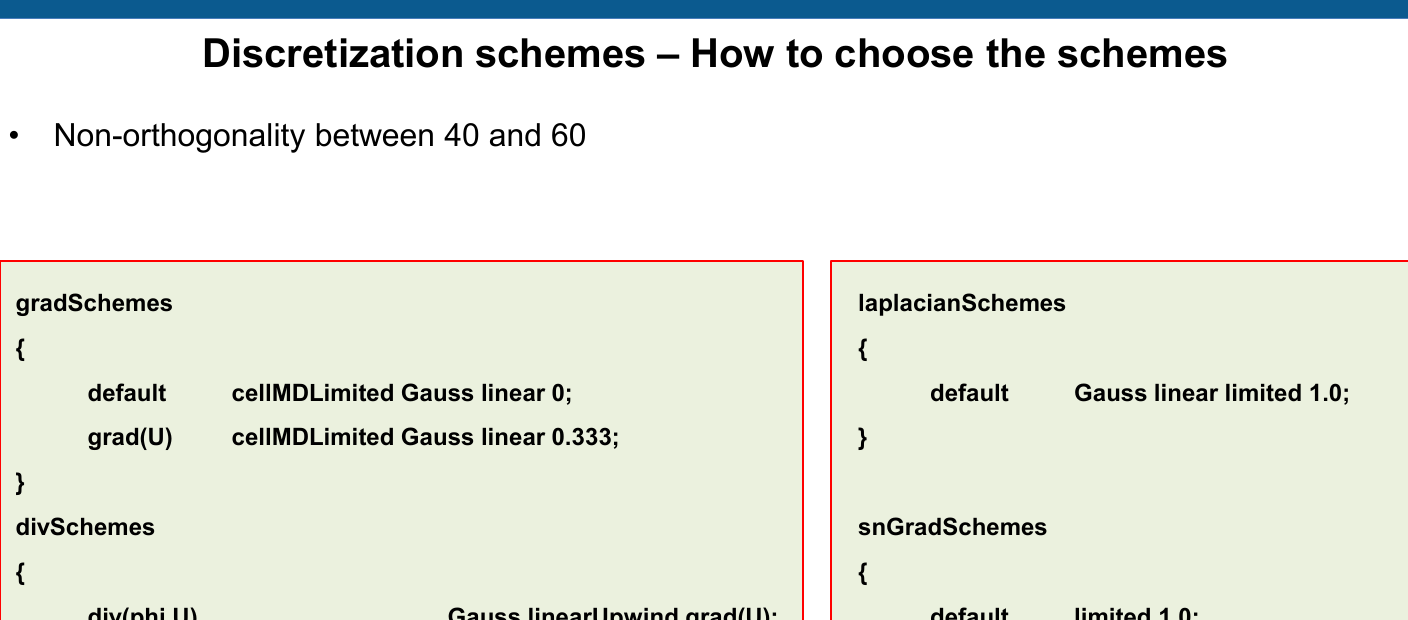Click the grad(U) cellMDLimited 0.333 line
The image size is (1408, 620).
click(354, 437)
